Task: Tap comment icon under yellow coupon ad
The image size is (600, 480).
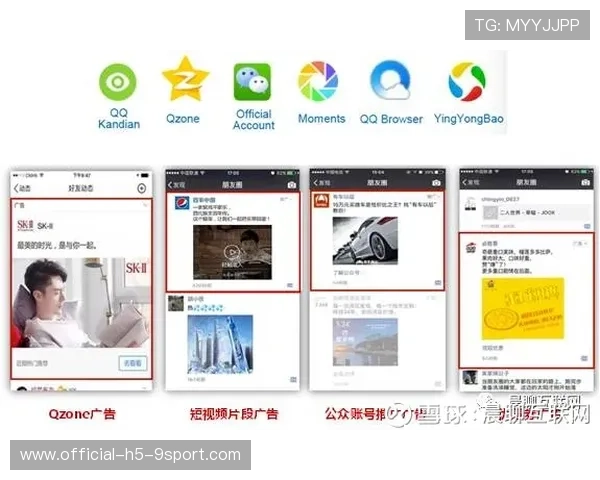Action: (x=584, y=358)
